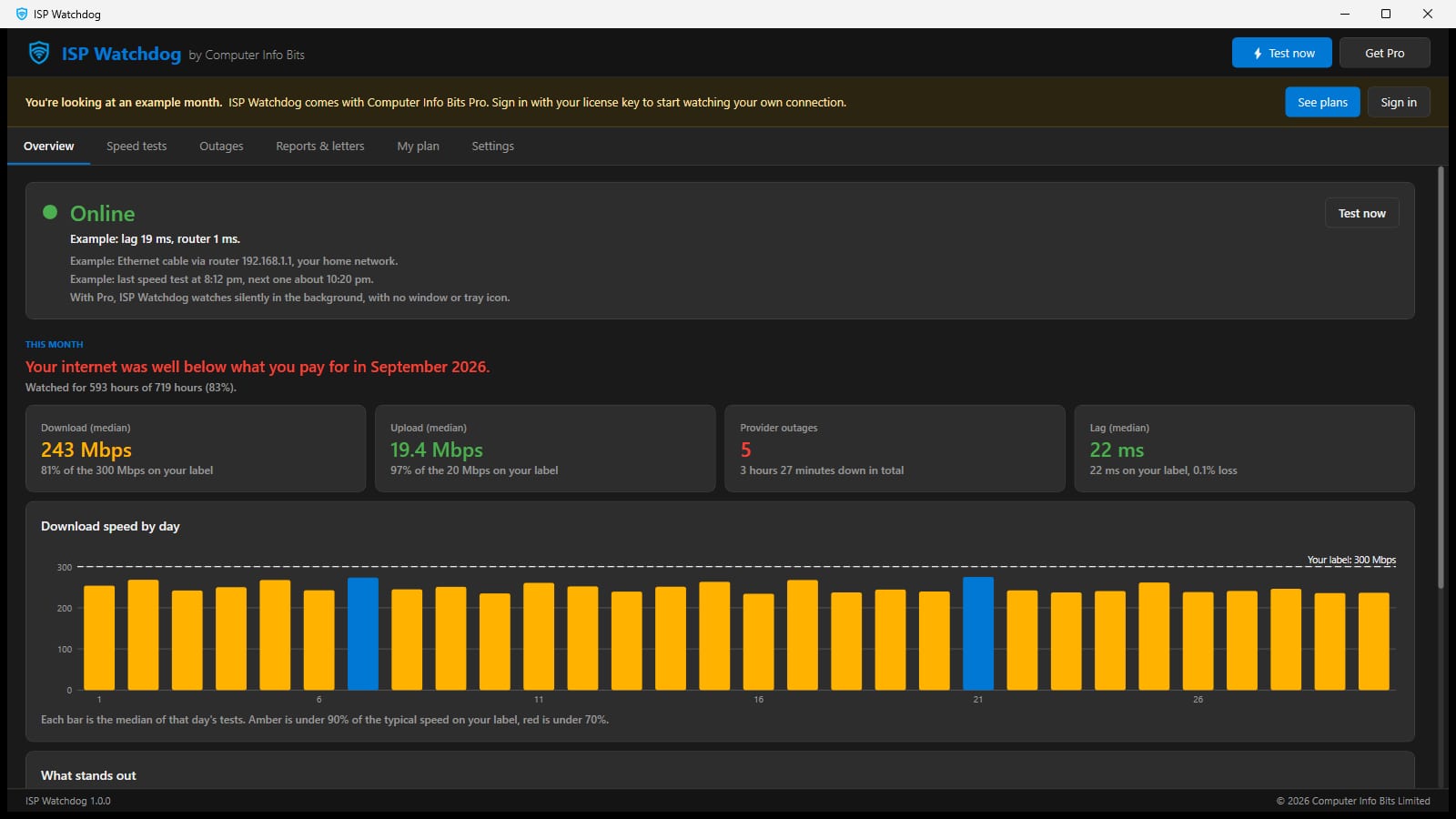Click the red September 2026 headline
This screenshot has height=819, width=1456.
258,367
